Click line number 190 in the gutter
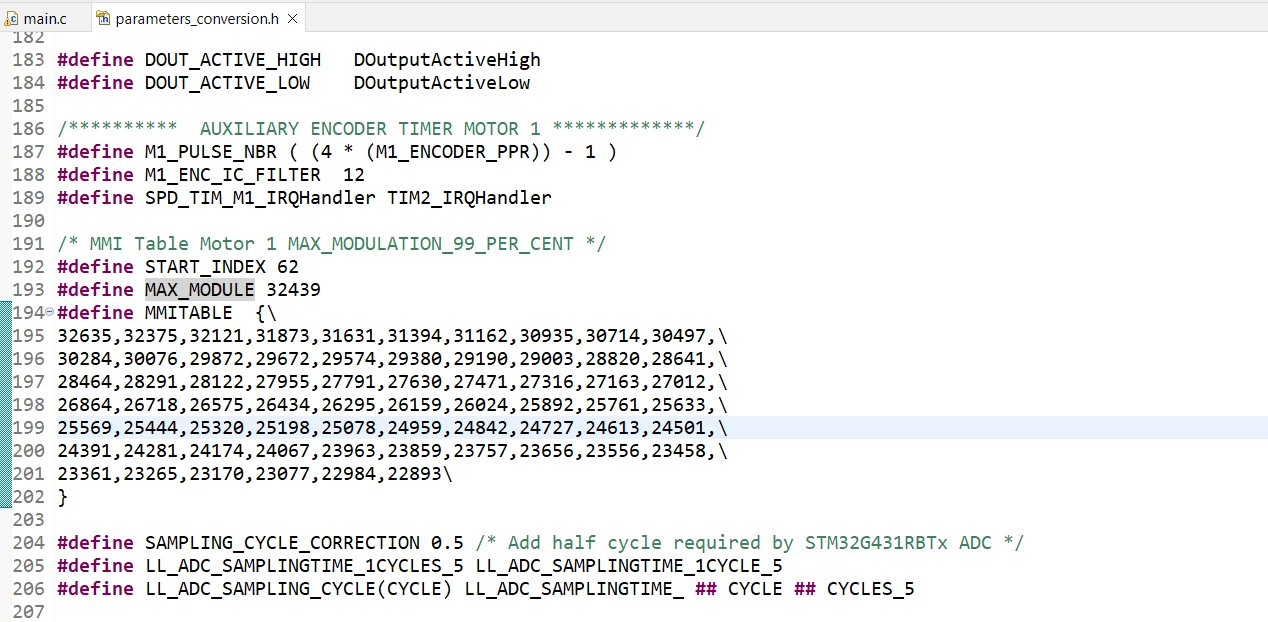 (29, 220)
